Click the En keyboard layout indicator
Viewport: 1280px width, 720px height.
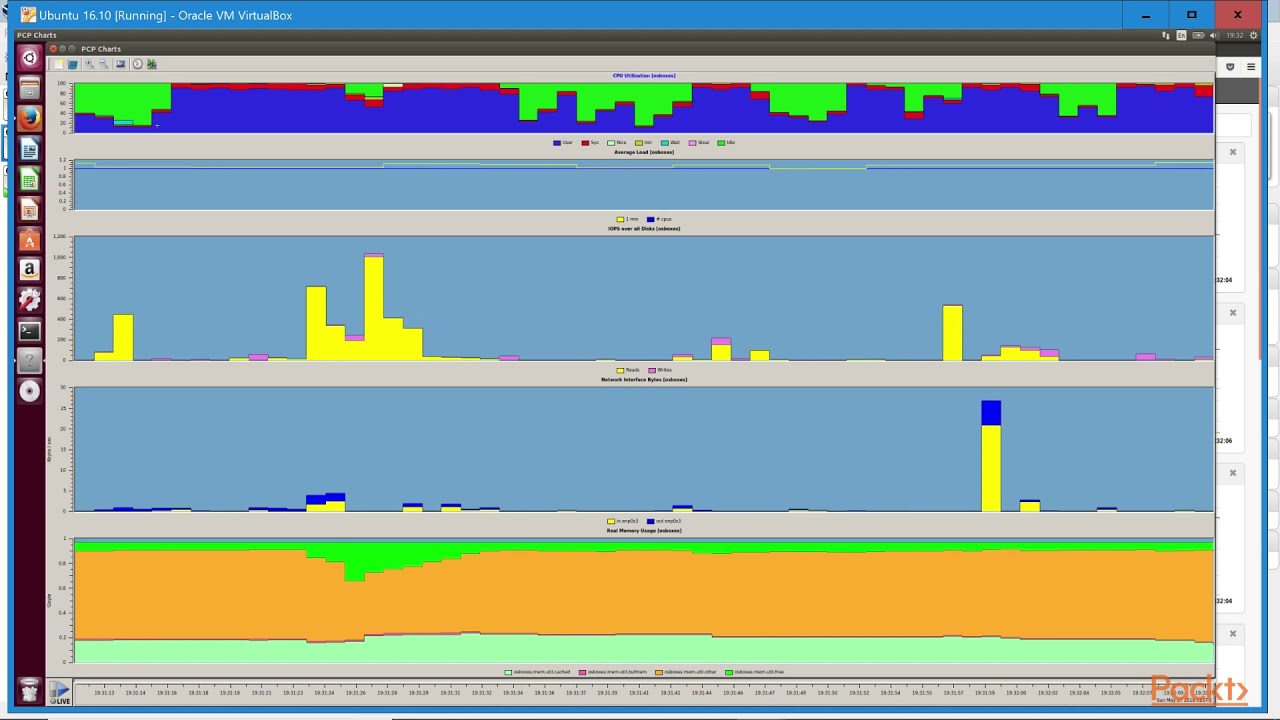point(1182,35)
